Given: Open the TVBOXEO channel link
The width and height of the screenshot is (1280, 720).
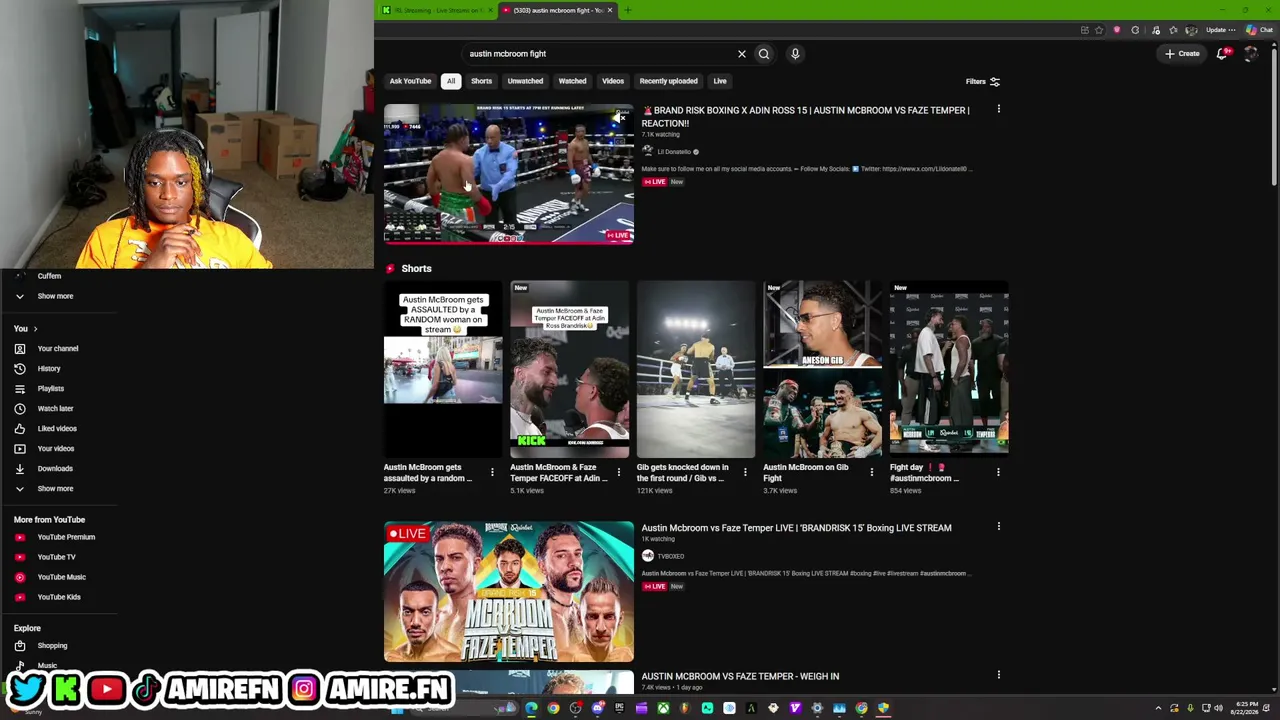Looking at the screenshot, I should 670,556.
